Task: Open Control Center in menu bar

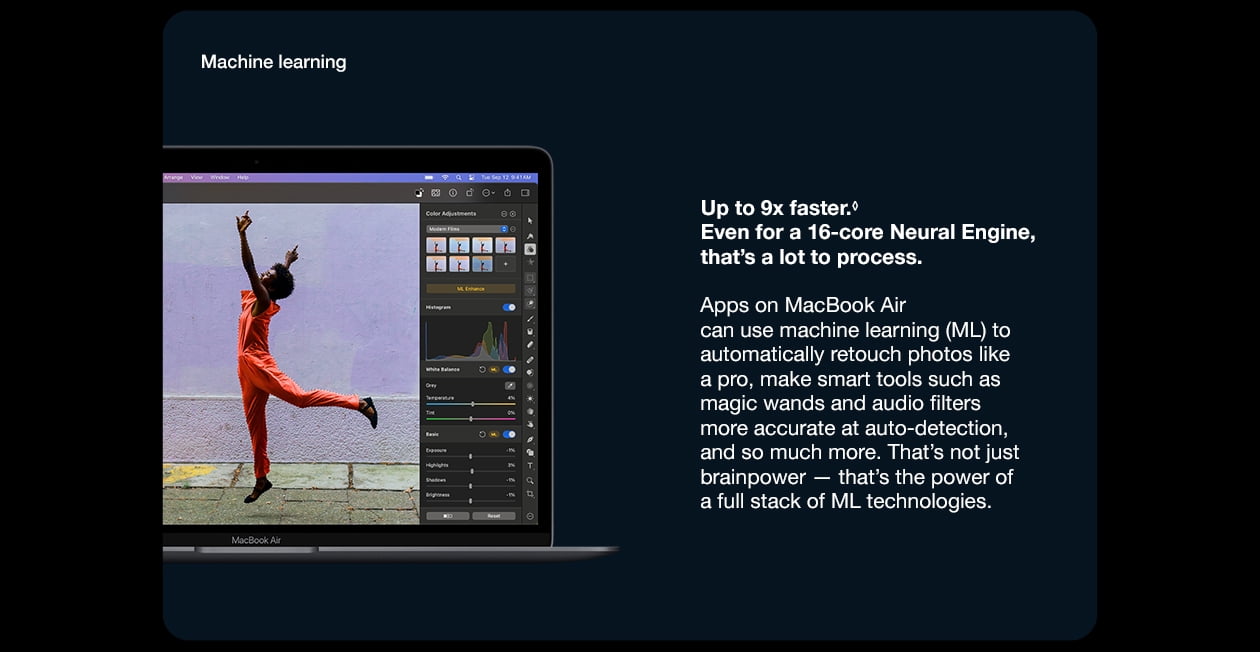Action: (x=471, y=177)
